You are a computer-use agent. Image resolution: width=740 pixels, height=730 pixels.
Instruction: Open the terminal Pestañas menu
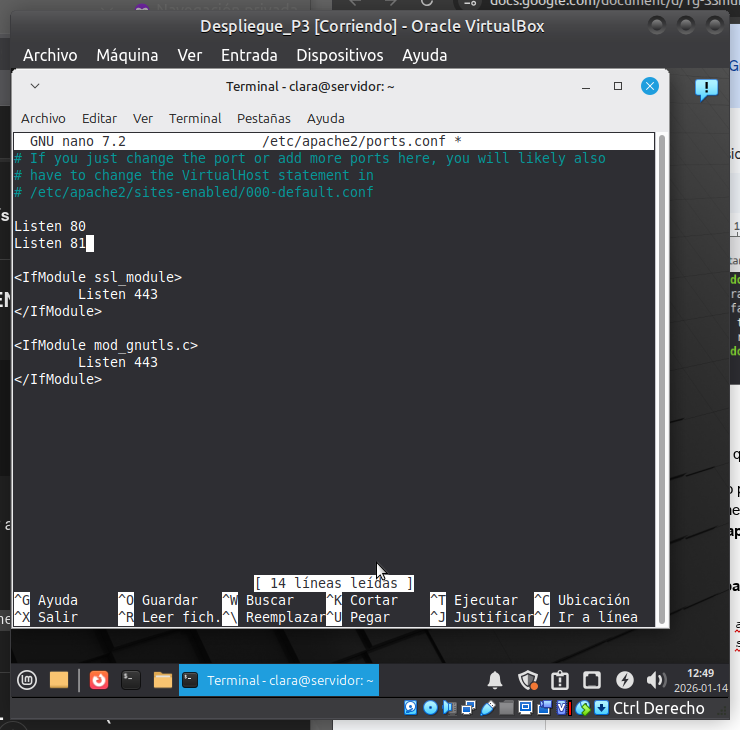click(x=263, y=118)
